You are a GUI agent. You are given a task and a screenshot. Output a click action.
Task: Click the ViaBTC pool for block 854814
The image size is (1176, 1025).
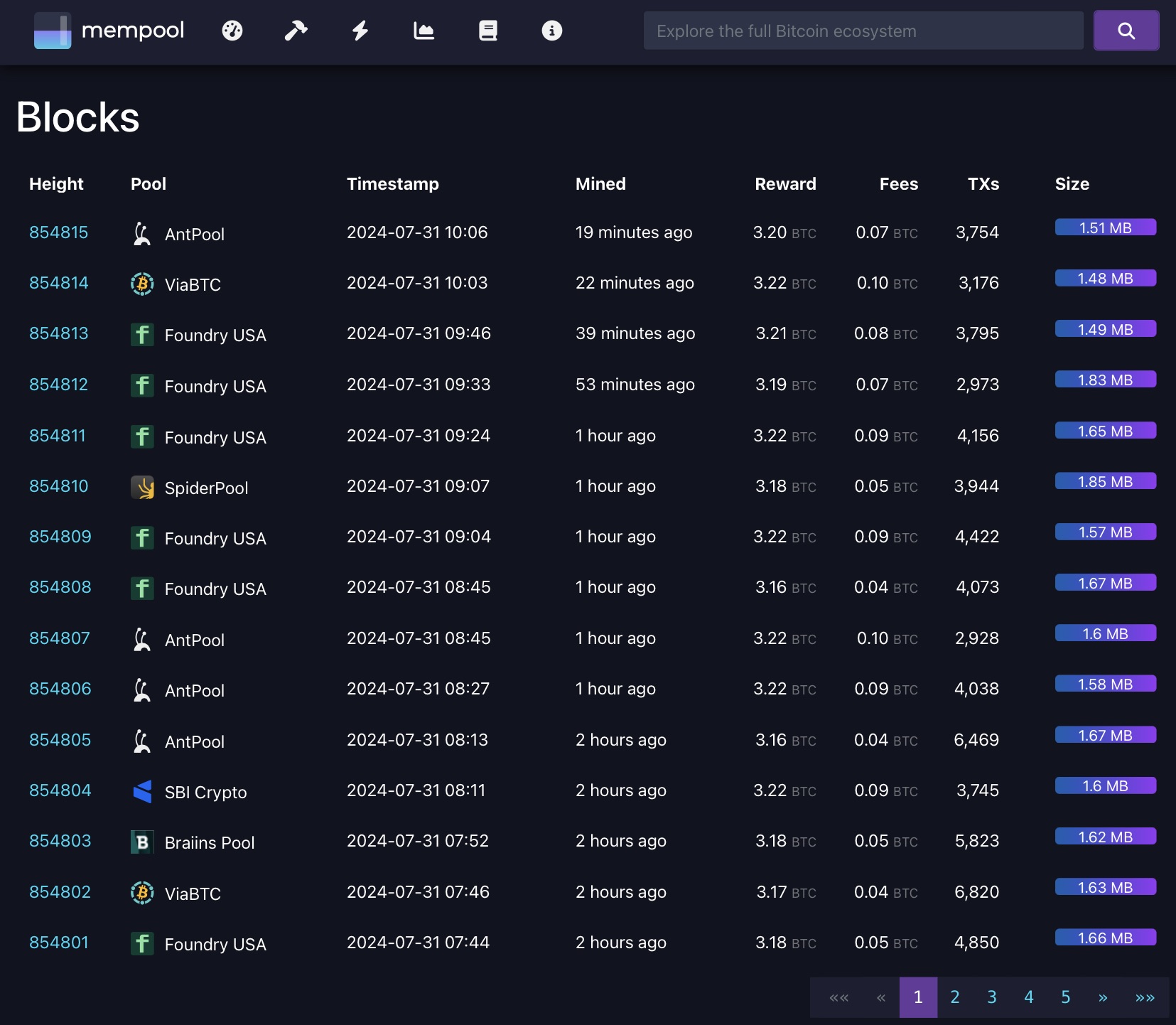pos(192,284)
